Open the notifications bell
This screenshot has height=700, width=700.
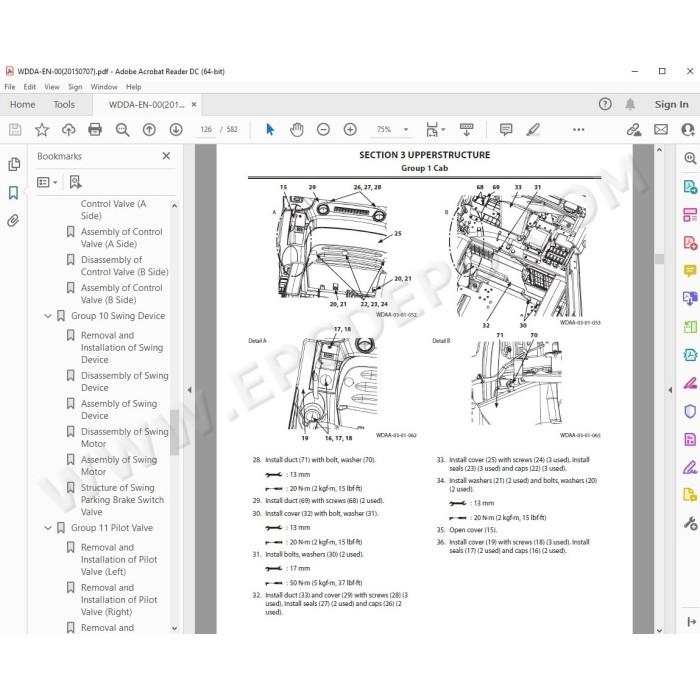[630, 104]
